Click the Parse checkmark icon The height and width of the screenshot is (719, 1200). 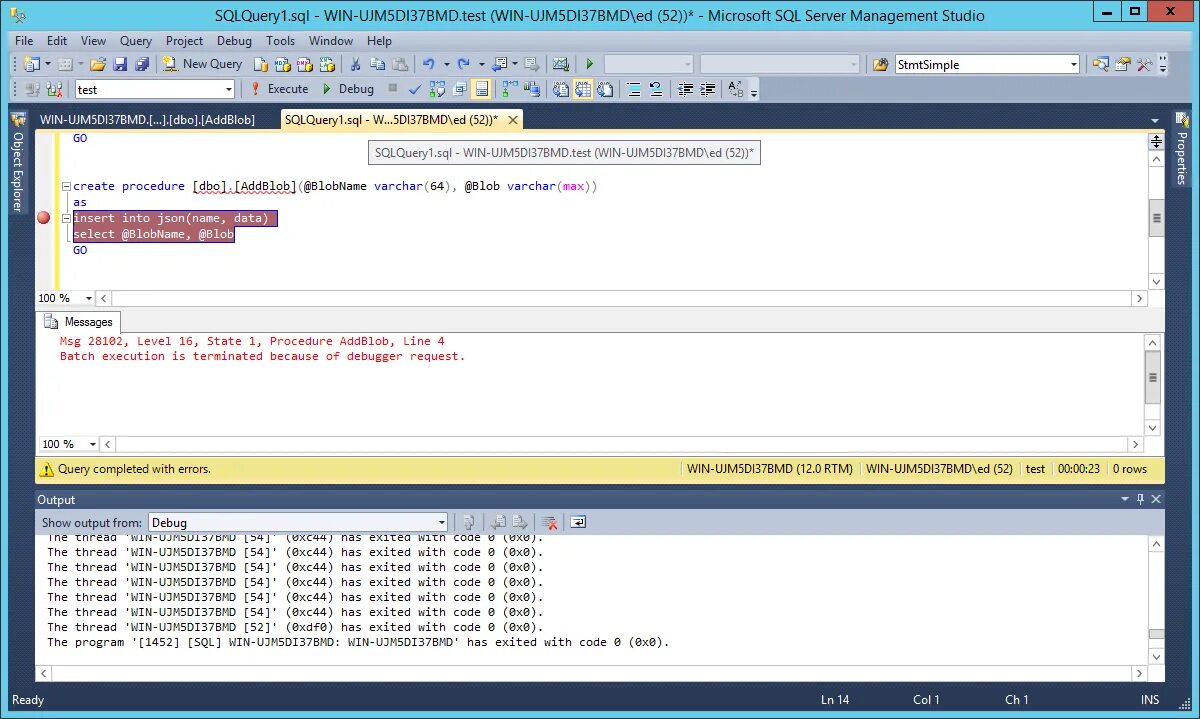pos(414,89)
